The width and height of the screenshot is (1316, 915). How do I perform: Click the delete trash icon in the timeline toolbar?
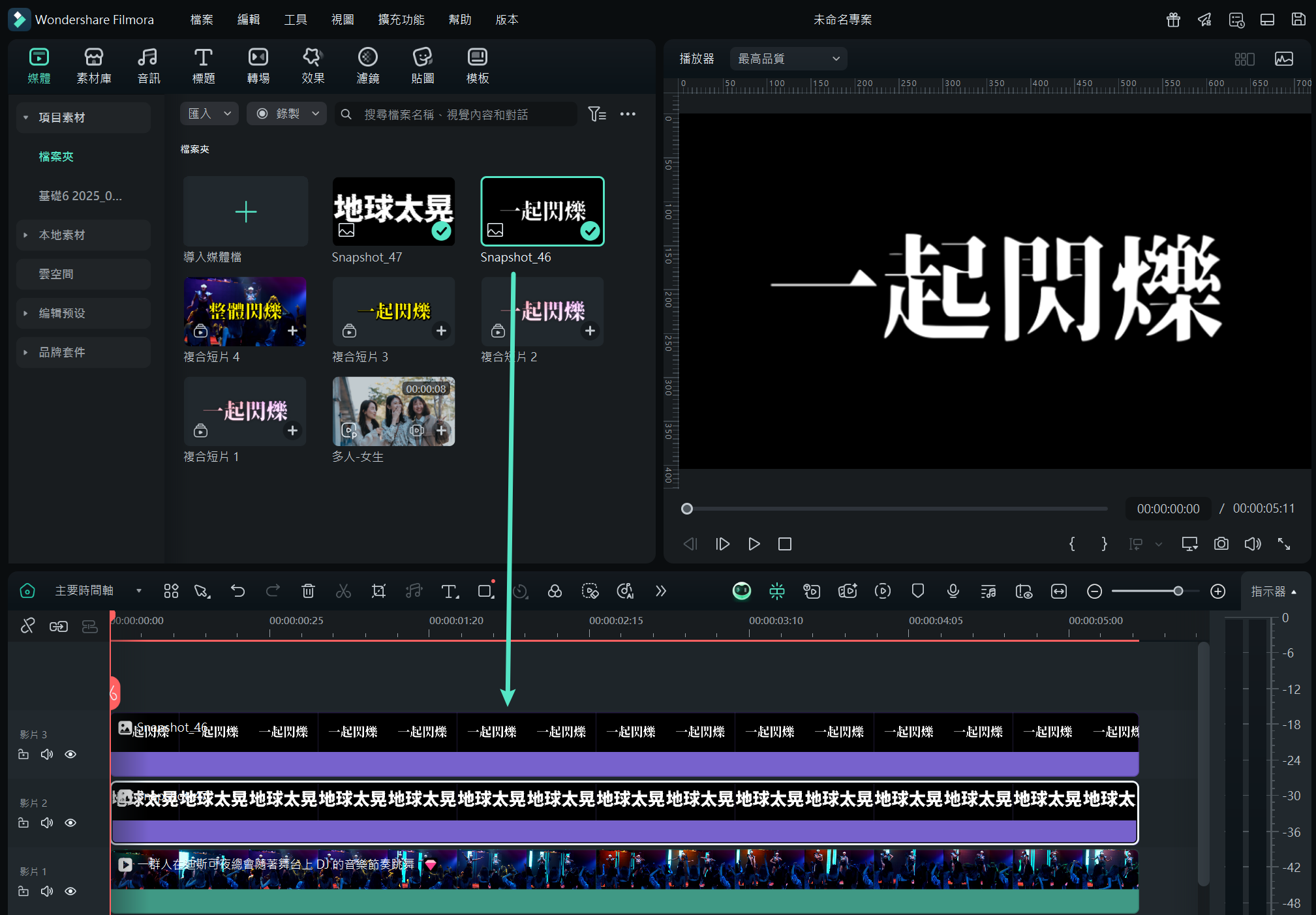pos(308,591)
